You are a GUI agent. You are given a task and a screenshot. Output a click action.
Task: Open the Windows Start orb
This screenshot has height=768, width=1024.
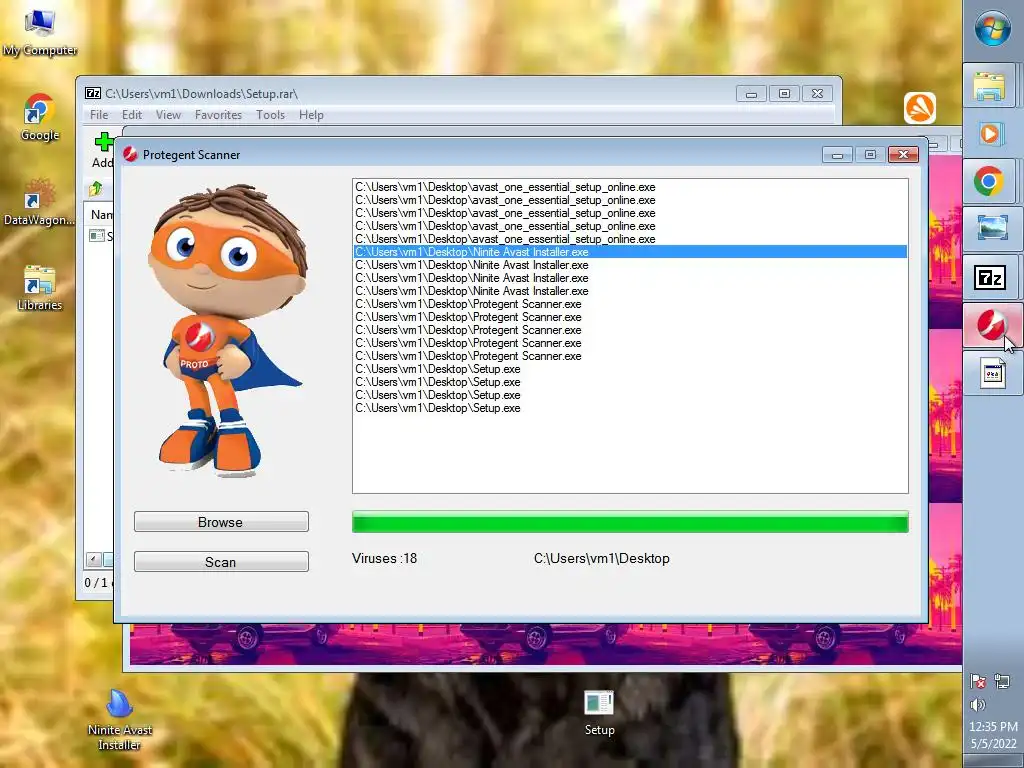point(993,29)
